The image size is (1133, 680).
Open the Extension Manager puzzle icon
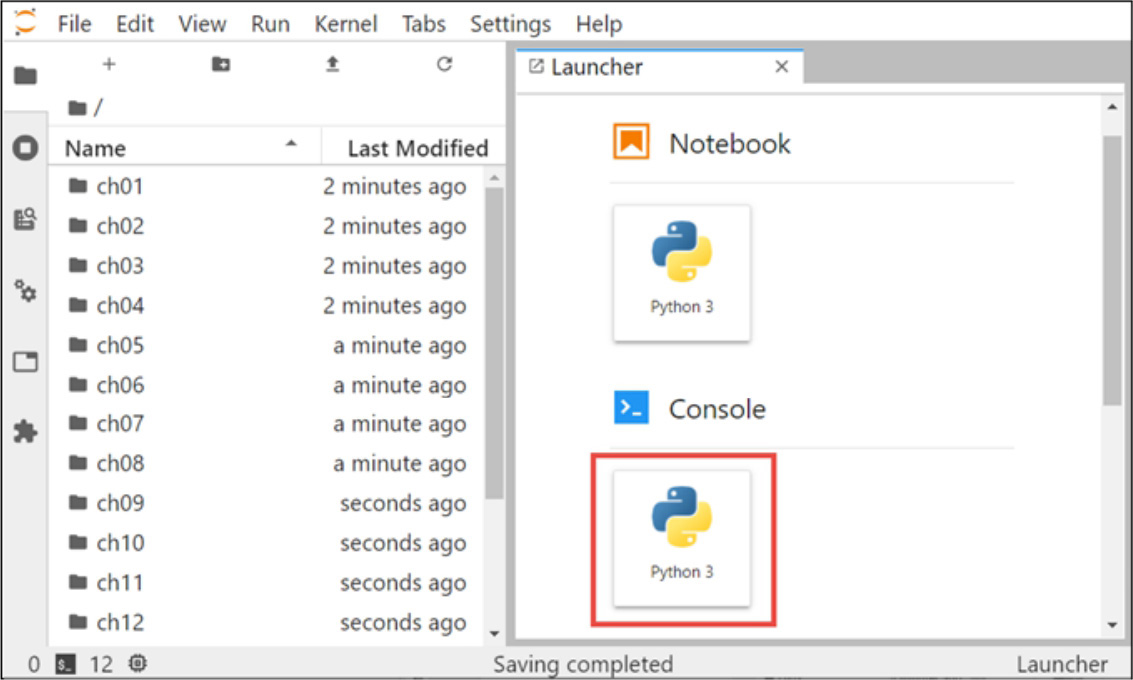tap(25, 432)
